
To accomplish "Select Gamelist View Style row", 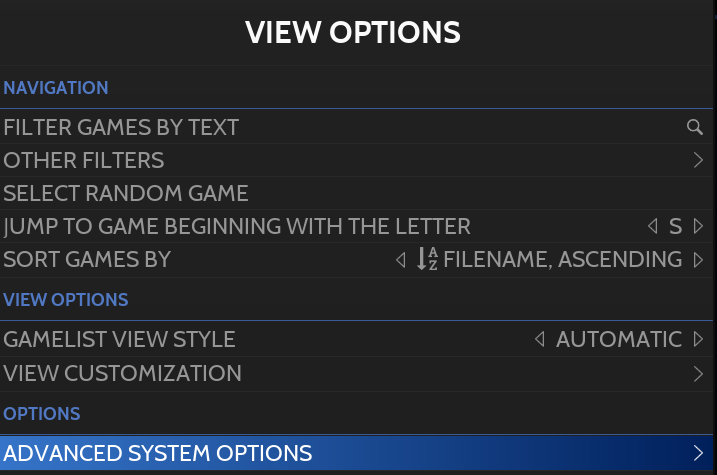I will [119, 340].
